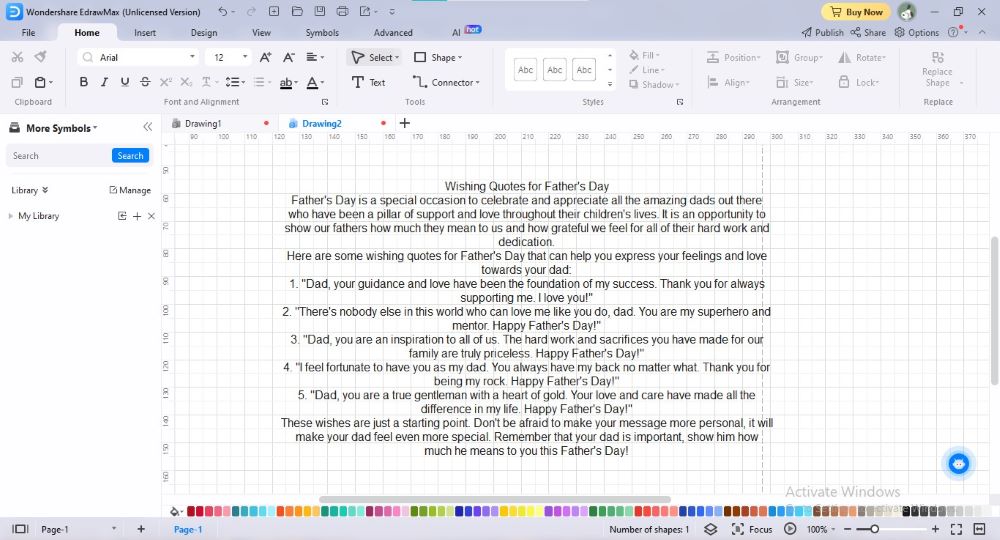Open the font size 12 dropdown
This screenshot has height=540, width=1000.
(x=245, y=57)
